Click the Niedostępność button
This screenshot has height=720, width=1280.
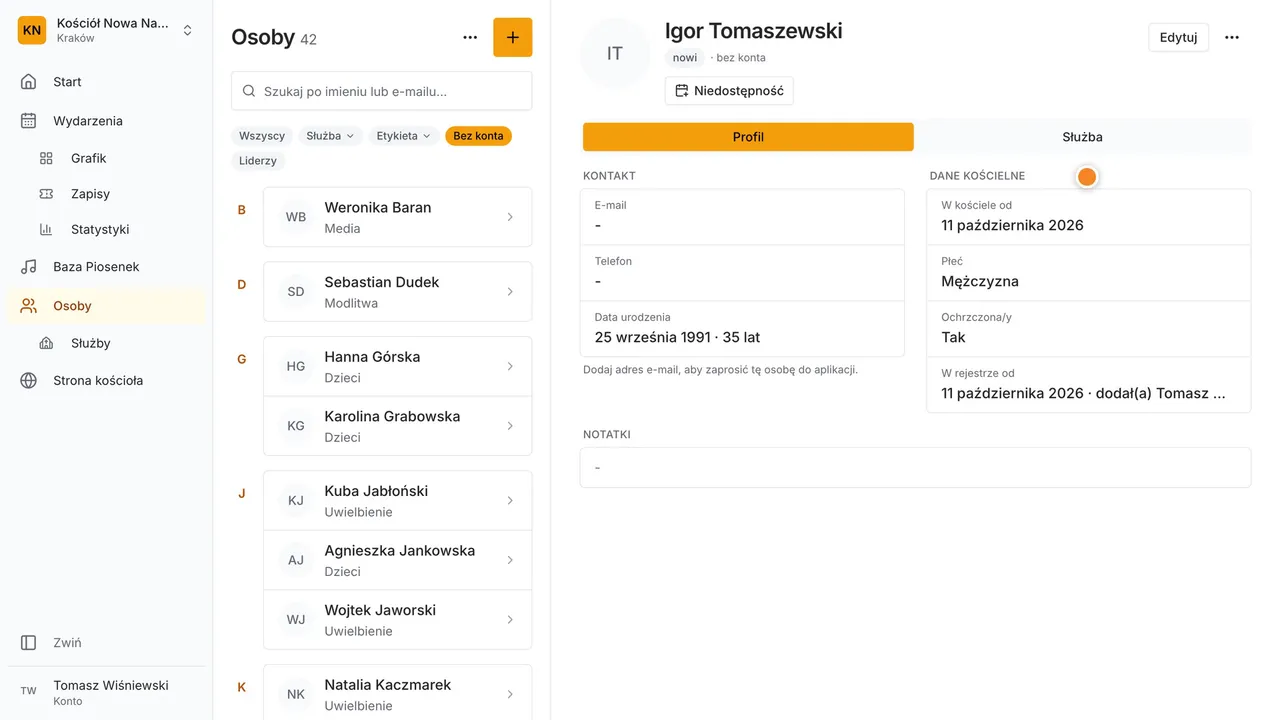(729, 91)
